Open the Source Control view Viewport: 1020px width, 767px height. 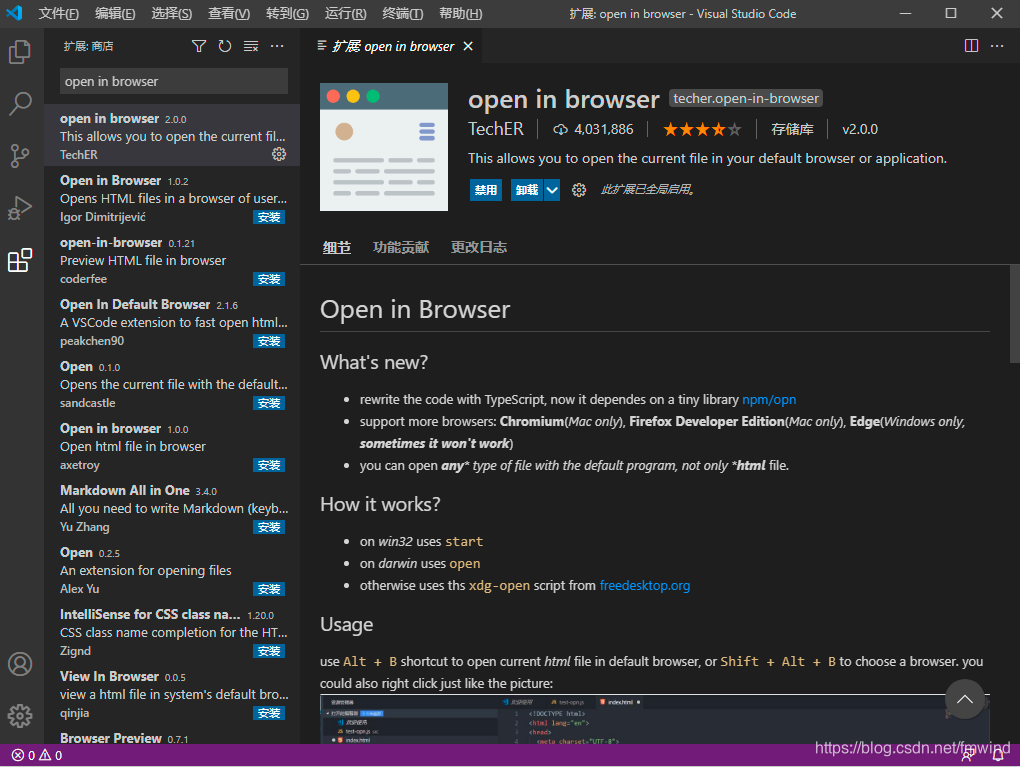20,155
